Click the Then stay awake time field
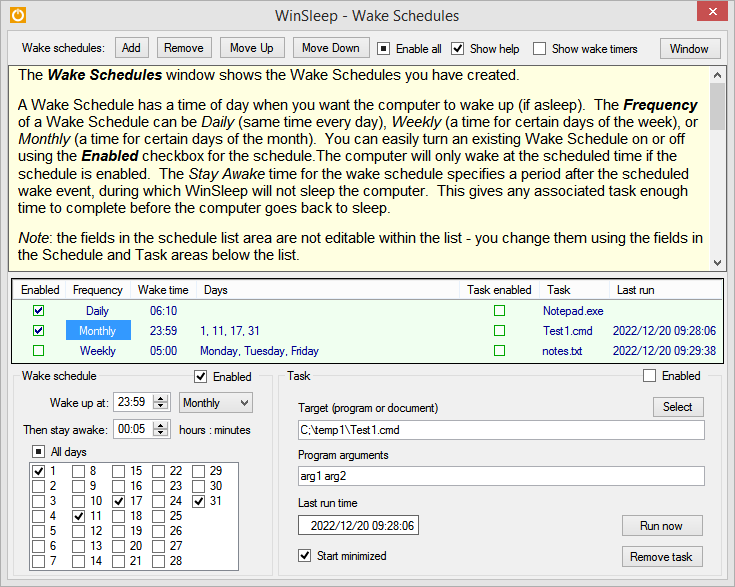The width and height of the screenshot is (735, 587). [x=133, y=429]
